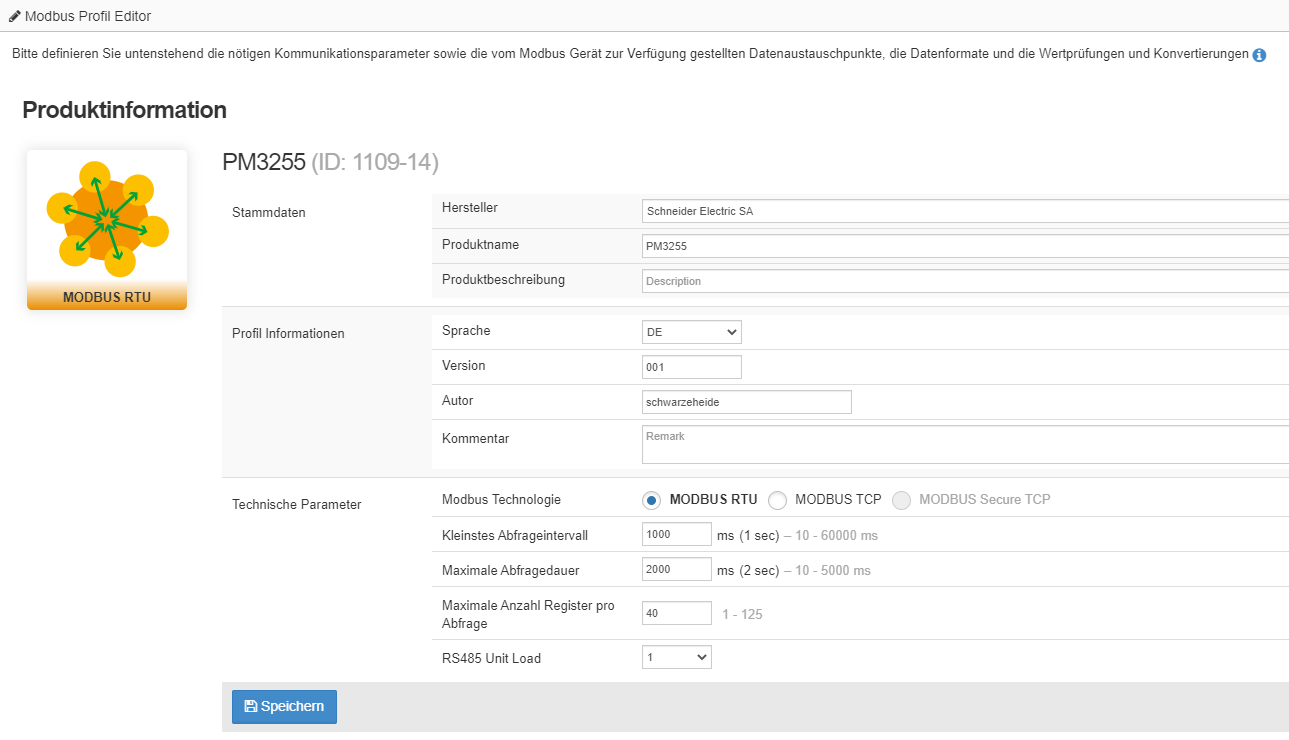
Task: Click the RS485 Unit Load label
Action: coord(491,658)
